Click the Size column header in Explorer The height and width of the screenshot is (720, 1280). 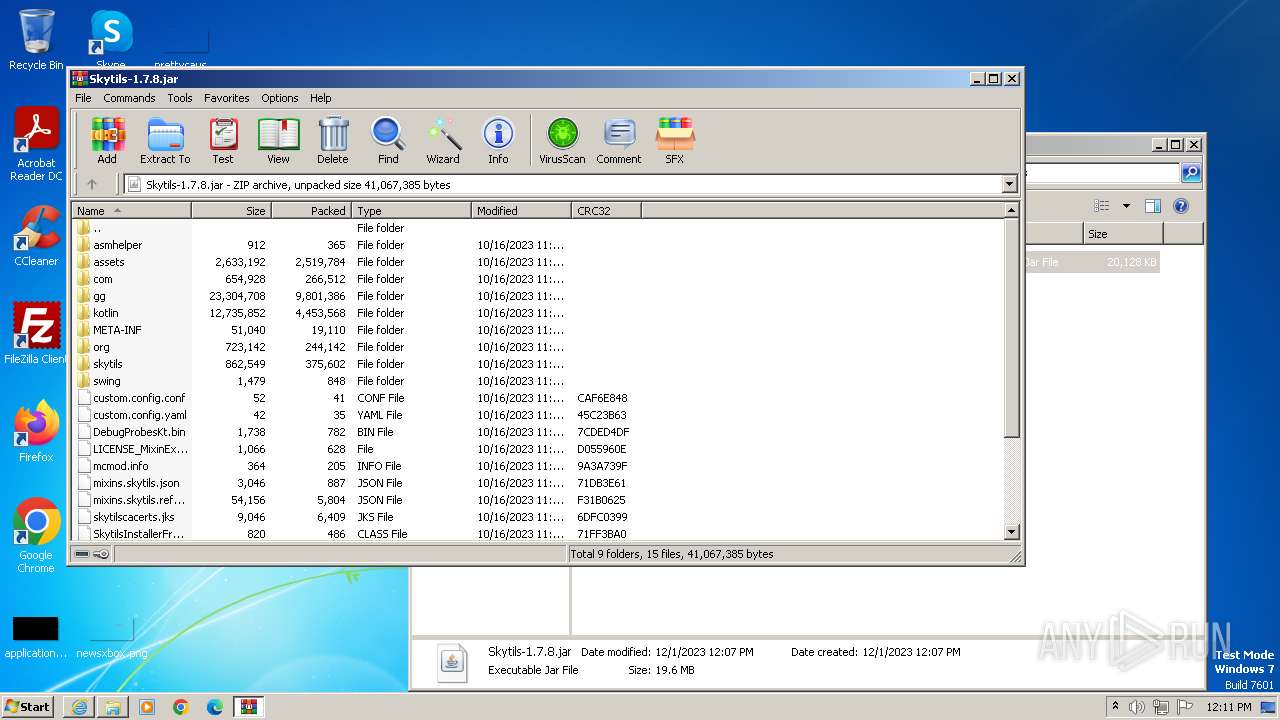1123,234
